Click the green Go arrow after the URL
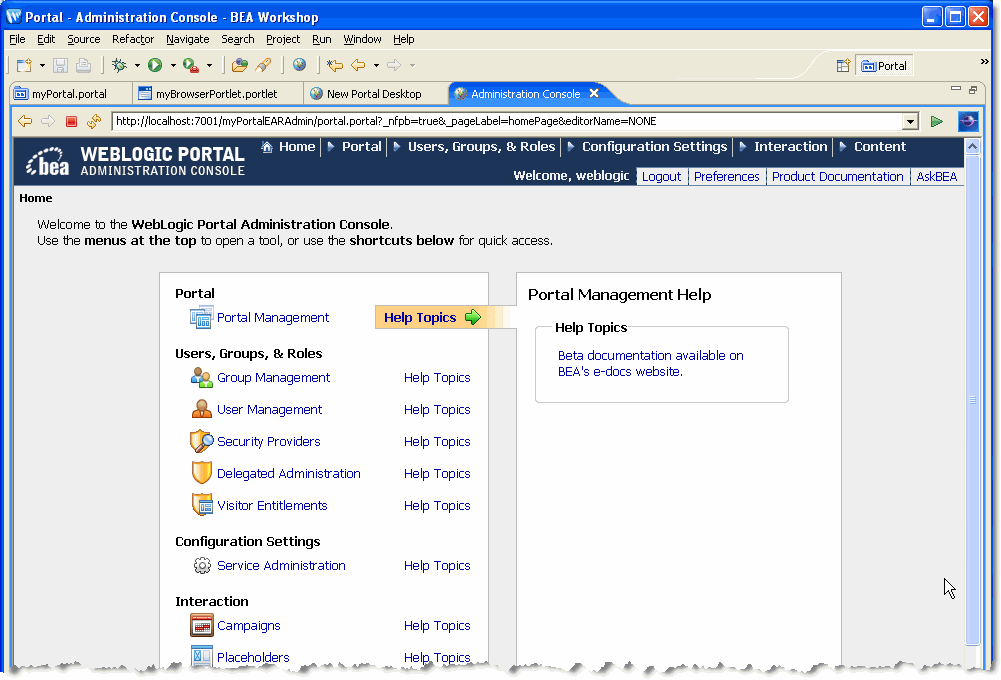Viewport: 1001px width, 680px height. (937, 121)
